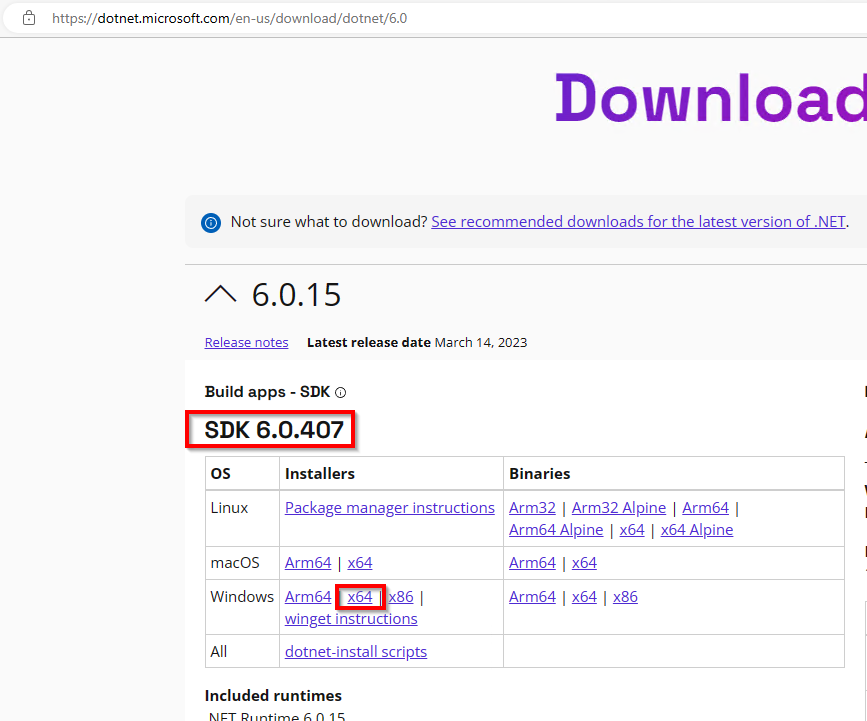Open recommended downloads for latest .NET link
The width and height of the screenshot is (867, 721).
tap(638, 222)
